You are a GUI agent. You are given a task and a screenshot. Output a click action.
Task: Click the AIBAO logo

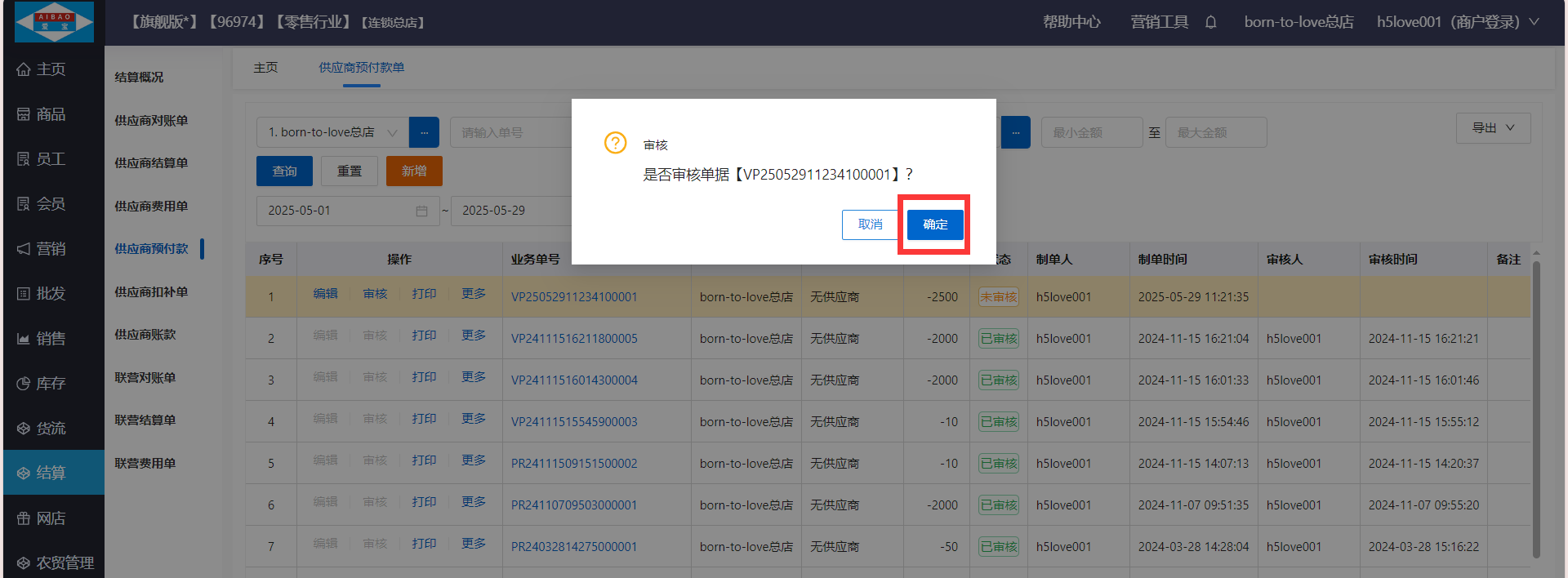pos(55,22)
